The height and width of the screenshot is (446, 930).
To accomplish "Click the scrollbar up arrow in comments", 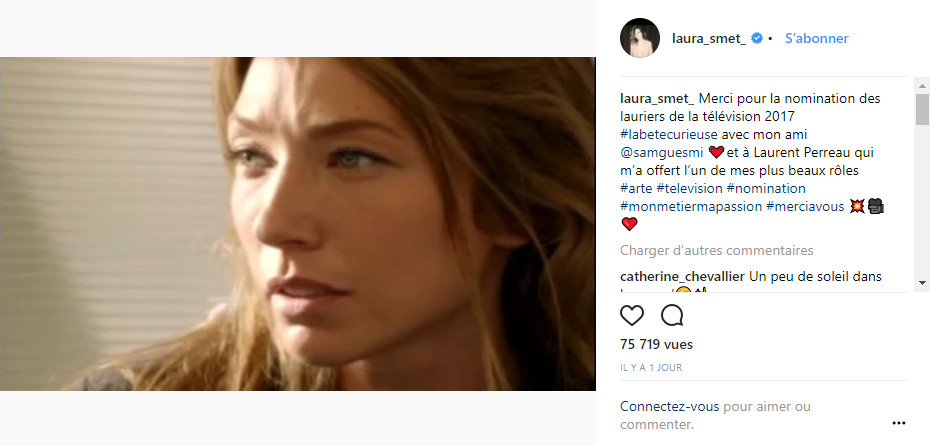I will (x=921, y=88).
